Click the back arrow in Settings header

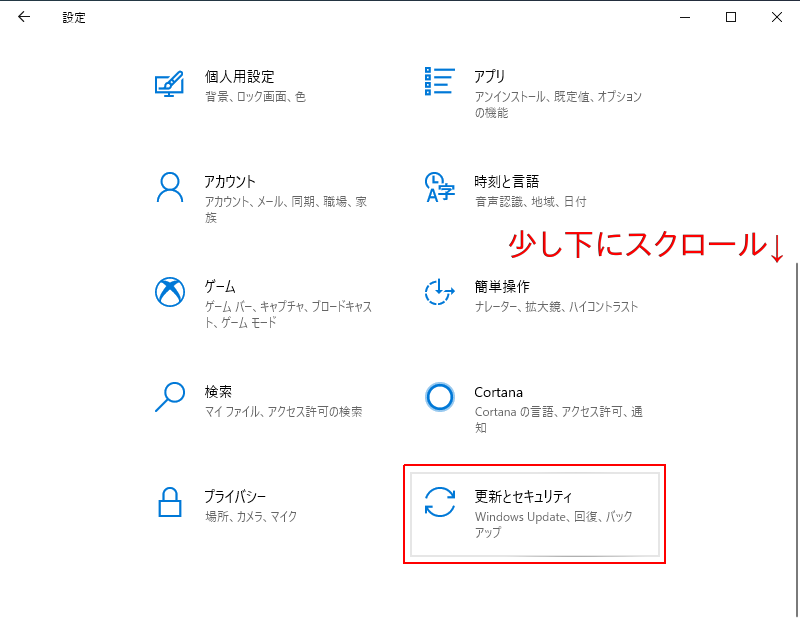tap(24, 17)
